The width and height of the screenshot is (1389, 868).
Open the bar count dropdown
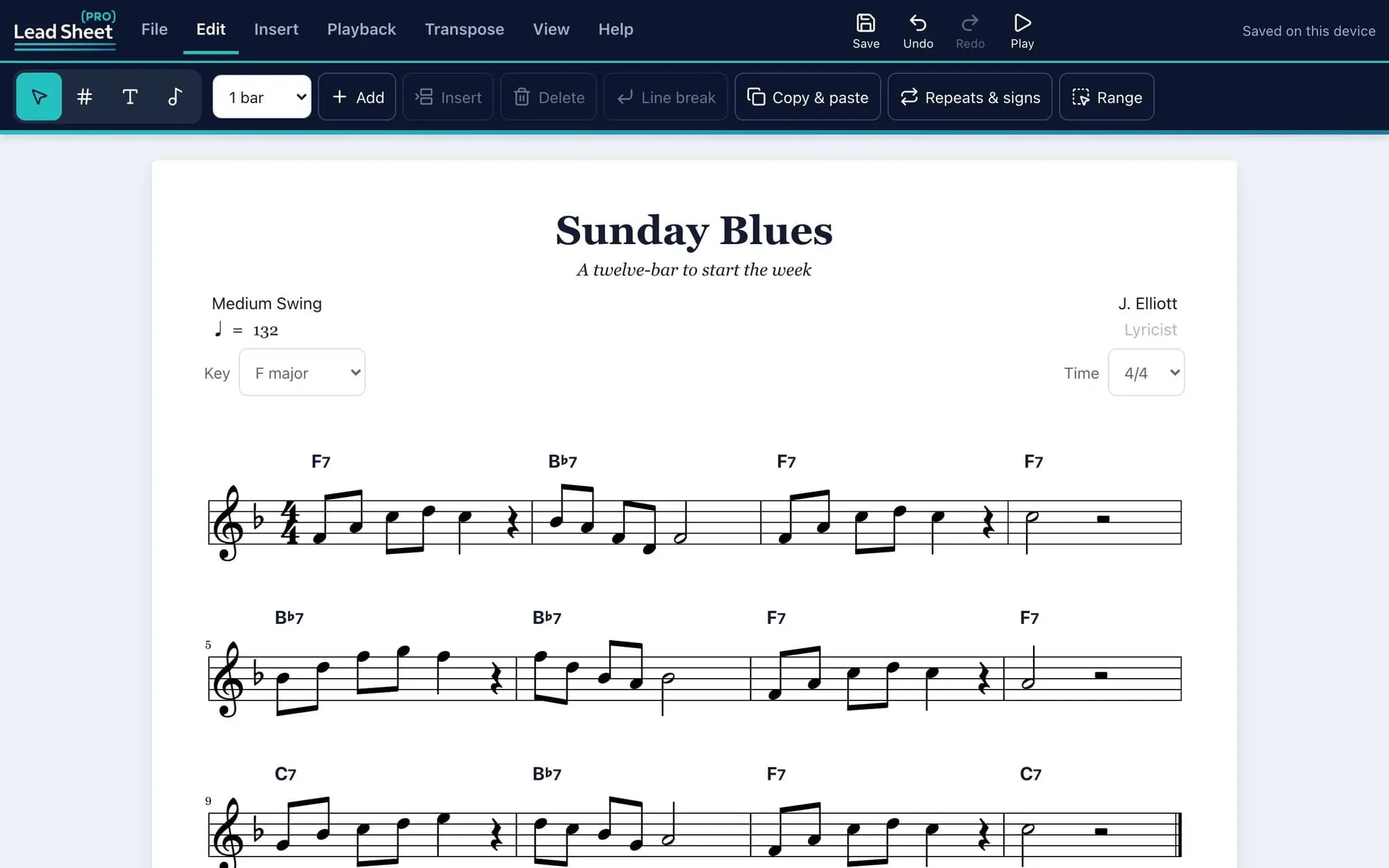(x=262, y=96)
